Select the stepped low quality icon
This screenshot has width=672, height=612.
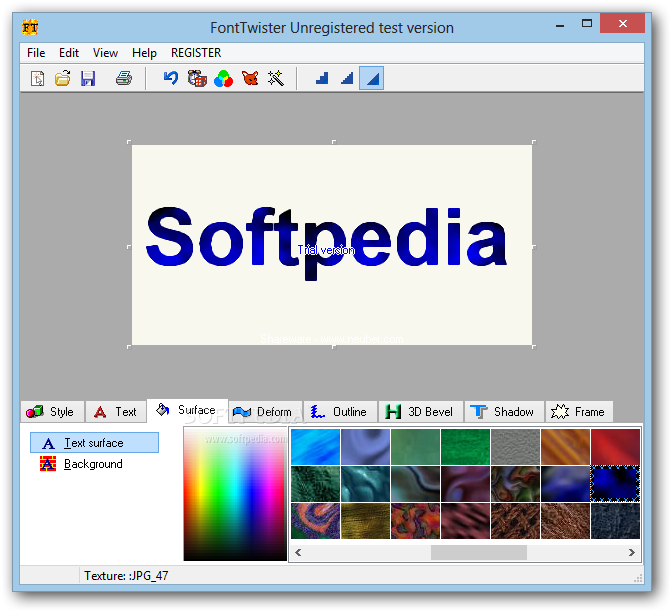click(x=322, y=78)
